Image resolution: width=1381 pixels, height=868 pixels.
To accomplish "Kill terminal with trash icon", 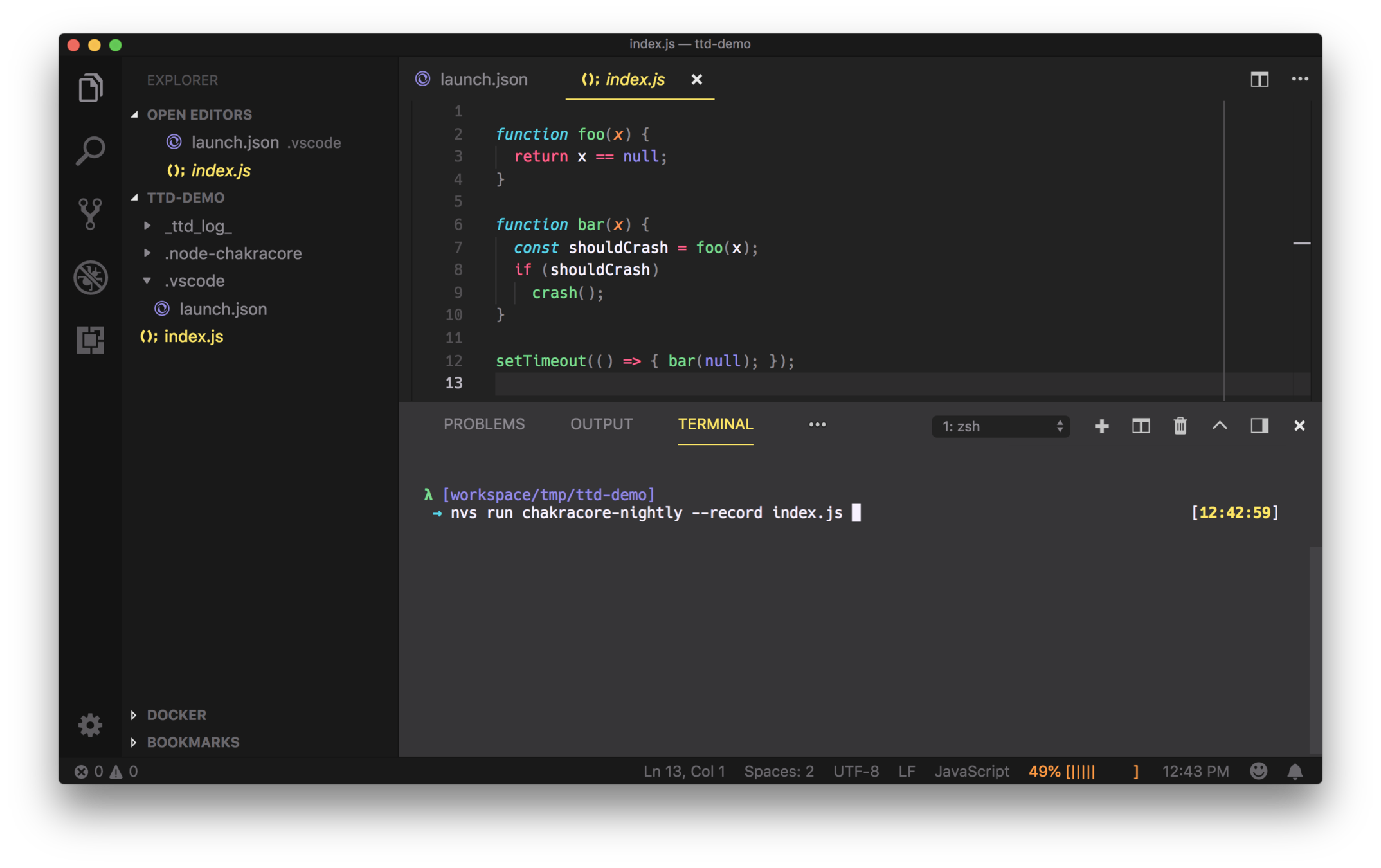I will tap(1180, 426).
